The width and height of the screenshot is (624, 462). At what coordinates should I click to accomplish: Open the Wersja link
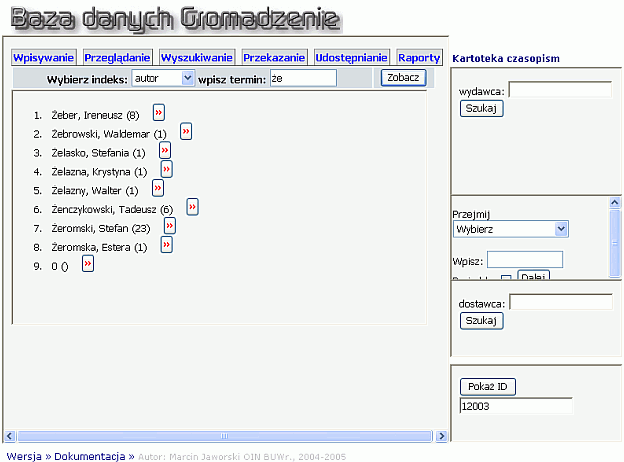click(24, 456)
